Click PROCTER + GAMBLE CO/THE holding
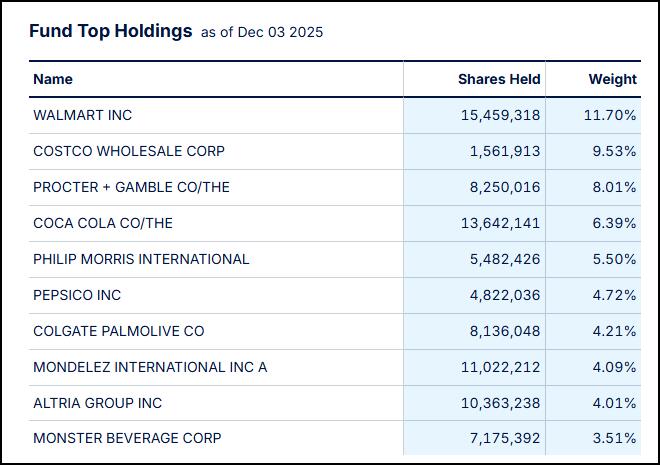This screenshot has width=660, height=465. click(131, 187)
